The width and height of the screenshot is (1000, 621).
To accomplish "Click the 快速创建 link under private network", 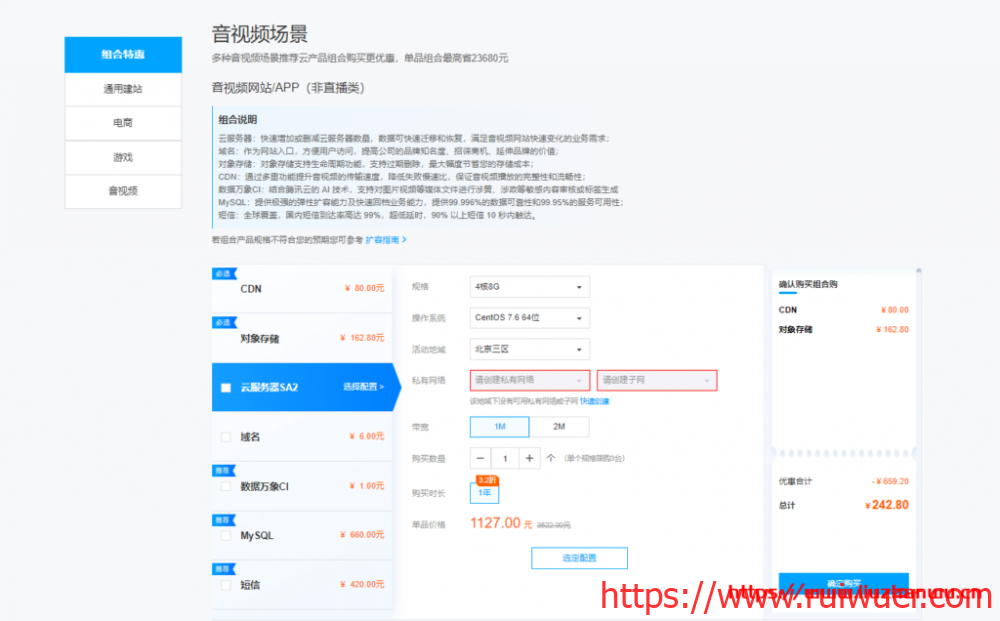I will tap(594, 401).
